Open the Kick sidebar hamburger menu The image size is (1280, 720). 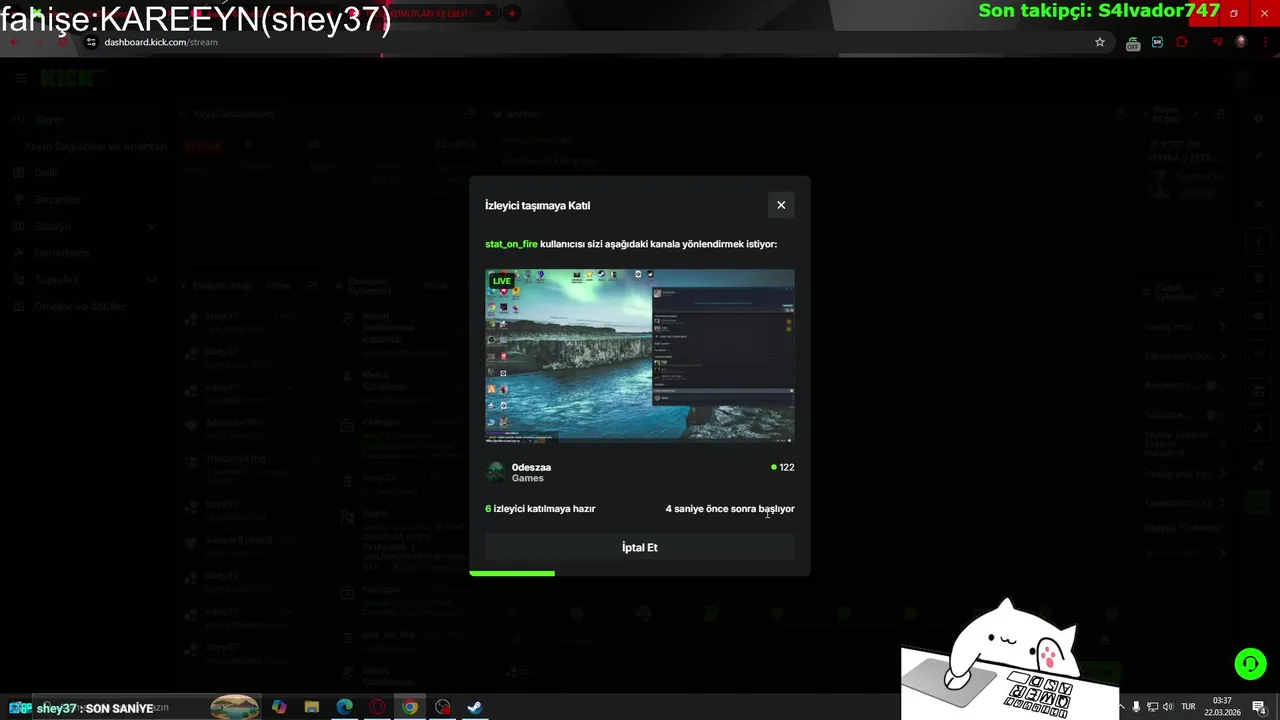21,78
